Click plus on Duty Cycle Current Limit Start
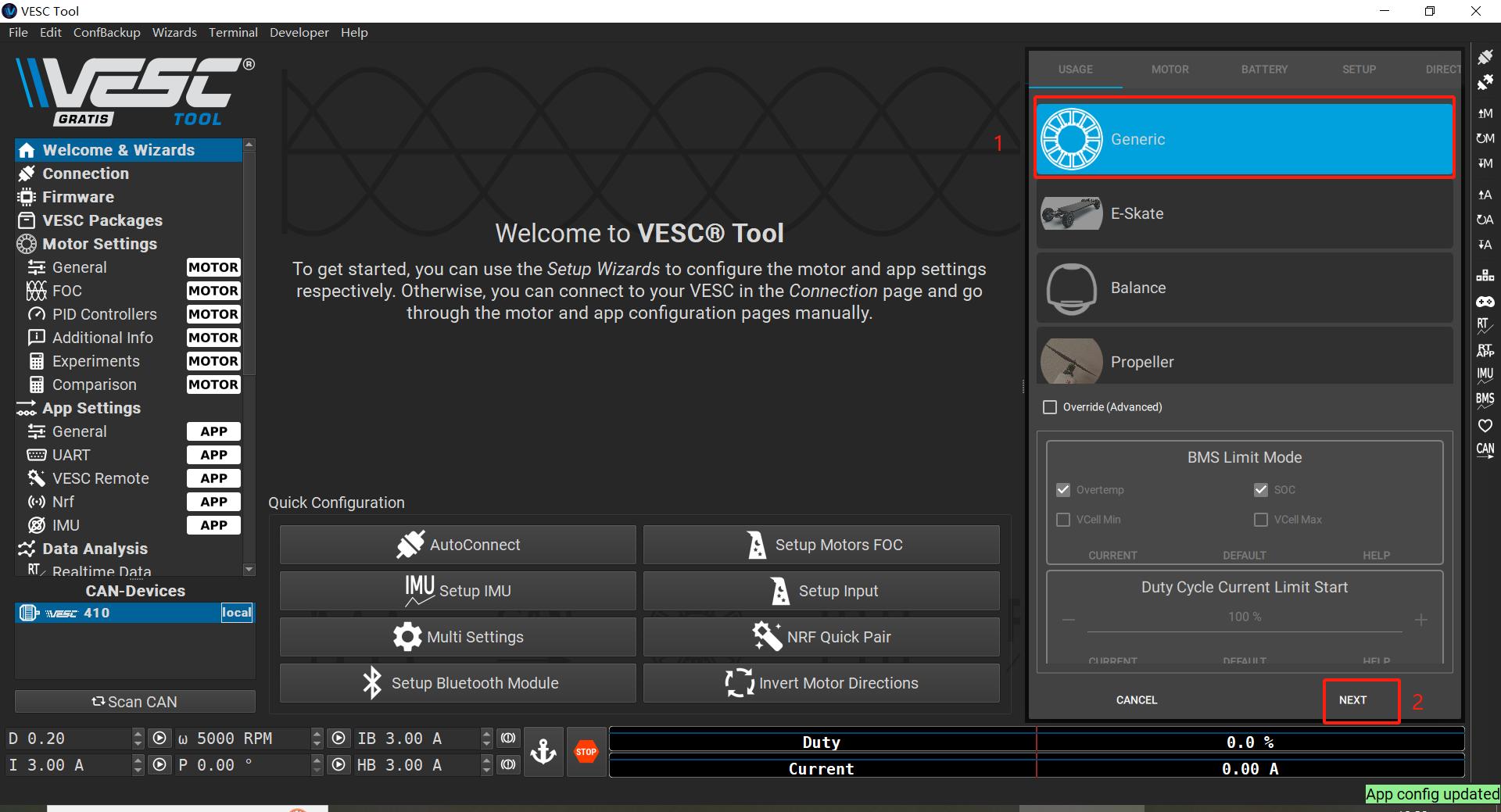 1421,620
